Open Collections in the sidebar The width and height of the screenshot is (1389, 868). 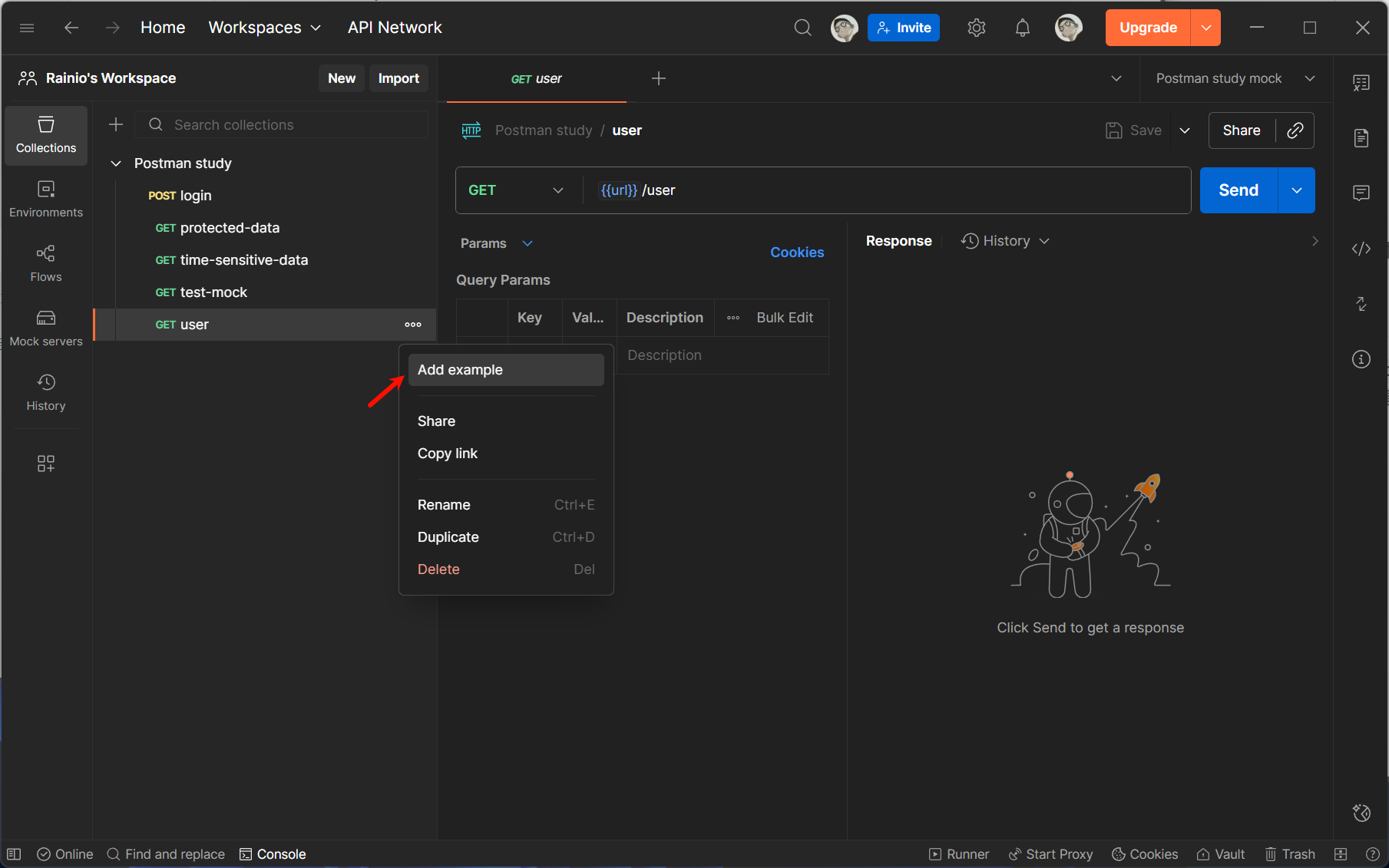(46, 136)
